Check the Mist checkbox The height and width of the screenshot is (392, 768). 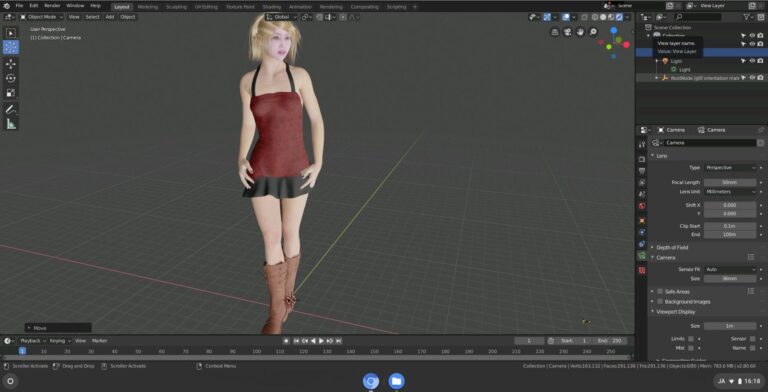[x=691, y=348]
